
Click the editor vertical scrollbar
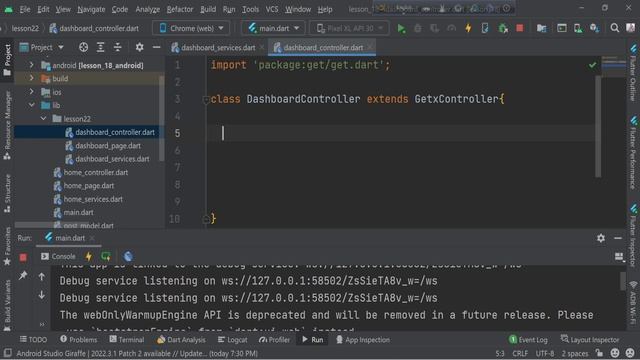click(x=598, y=127)
